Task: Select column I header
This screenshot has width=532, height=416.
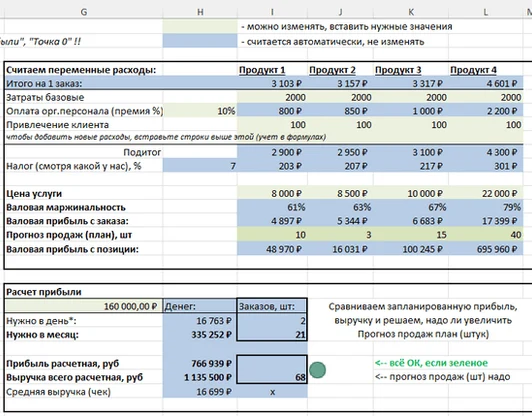Action: pyautogui.click(x=272, y=12)
